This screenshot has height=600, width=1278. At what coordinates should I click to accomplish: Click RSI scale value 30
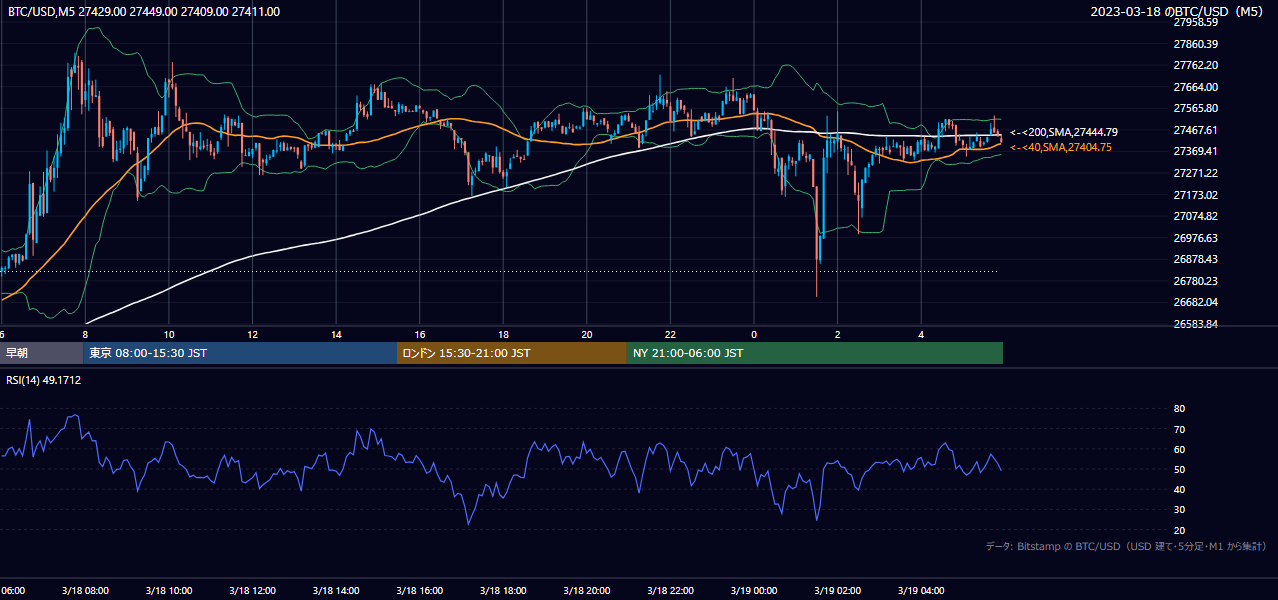point(1180,509)
